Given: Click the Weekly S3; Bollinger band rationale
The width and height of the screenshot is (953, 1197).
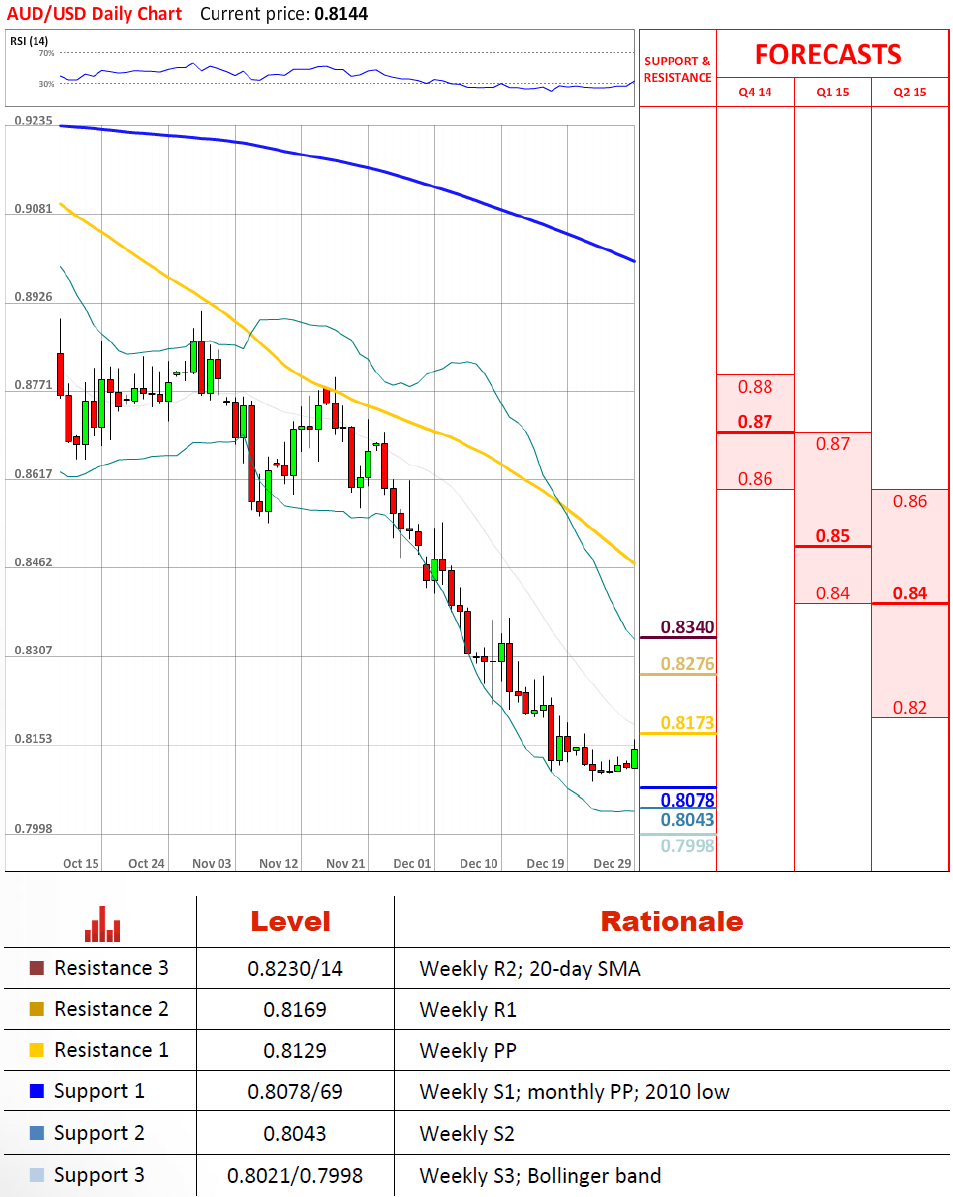Looking at the screenshot, I should (540, 1176).
